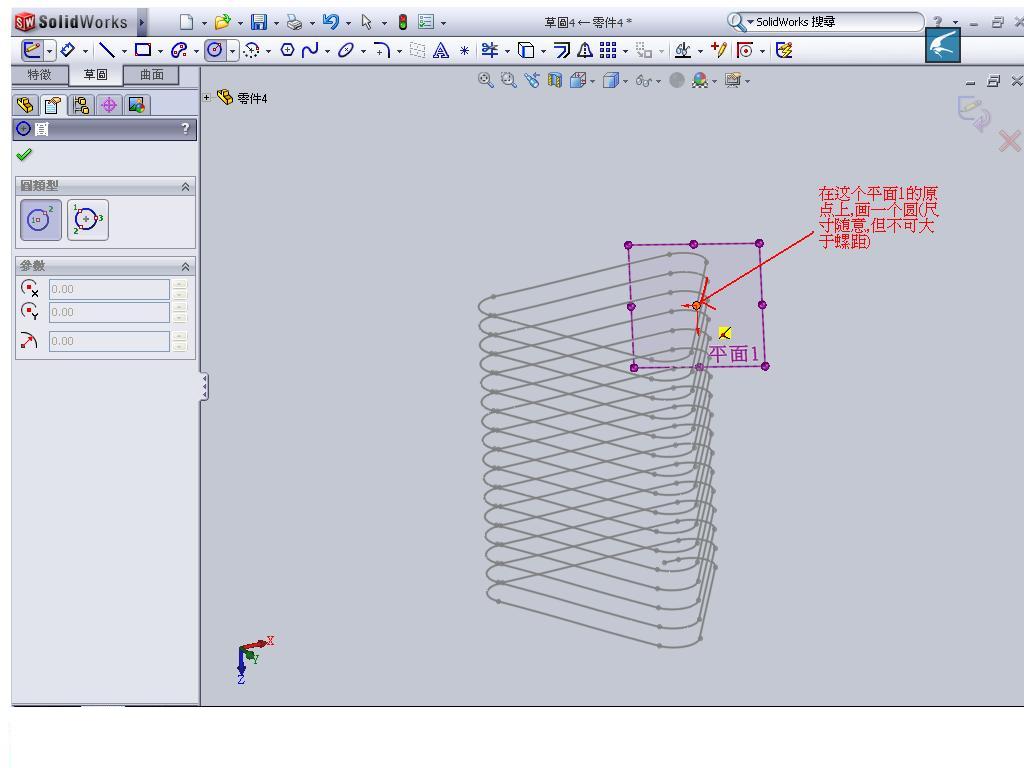Select the perimeter circle type
The height and width of the screenshot is (768, 1024).
(88, 219)
